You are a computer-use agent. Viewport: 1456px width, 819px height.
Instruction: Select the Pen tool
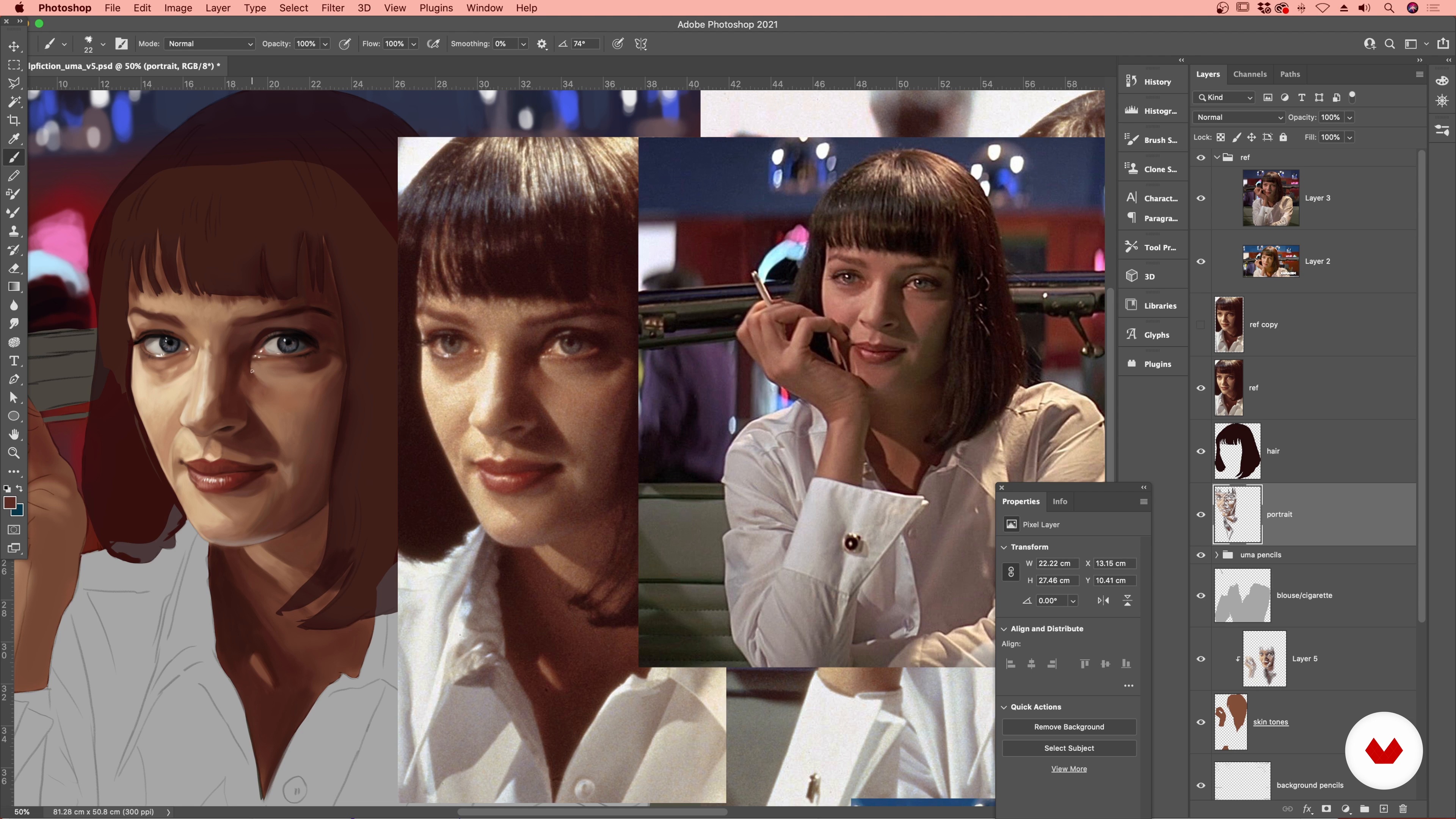[x=14, y=379]
